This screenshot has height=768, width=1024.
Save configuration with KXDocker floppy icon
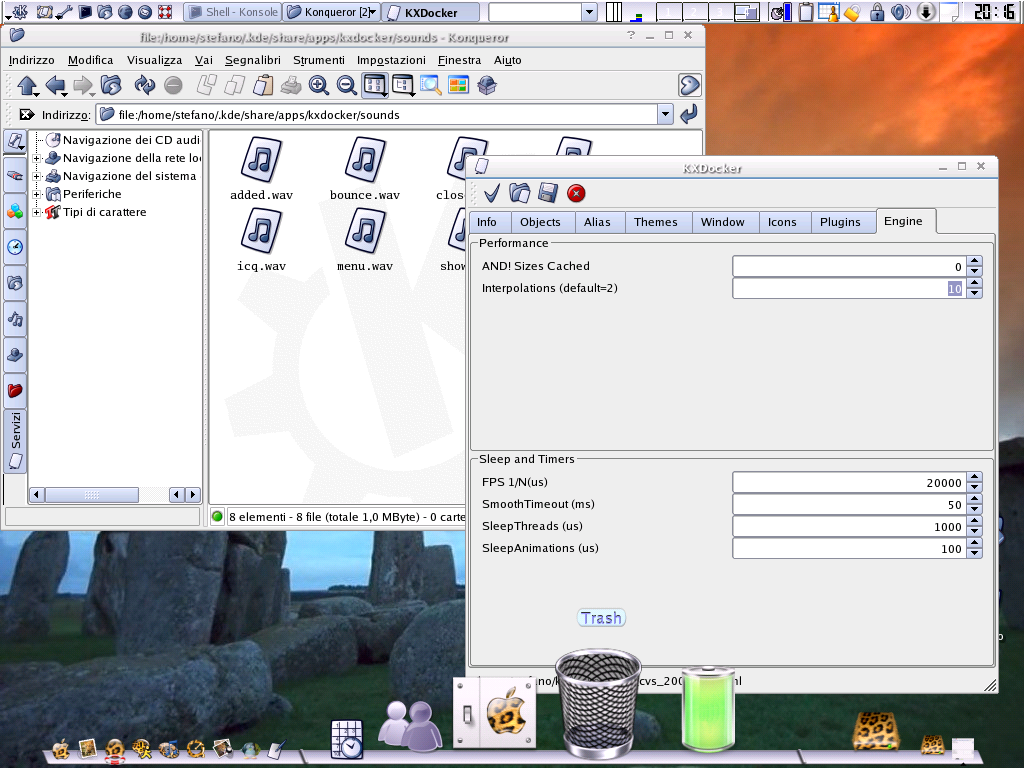point(548,193)
